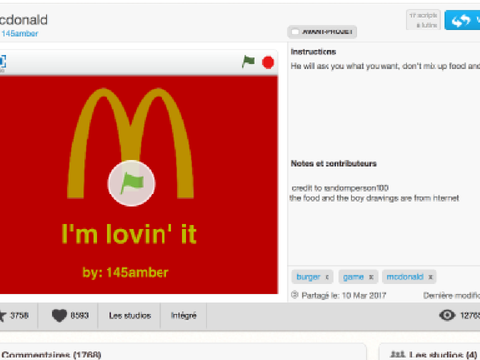Click the eye views icon
Viewport: 480px width, 360px height.
pos(447,315)
